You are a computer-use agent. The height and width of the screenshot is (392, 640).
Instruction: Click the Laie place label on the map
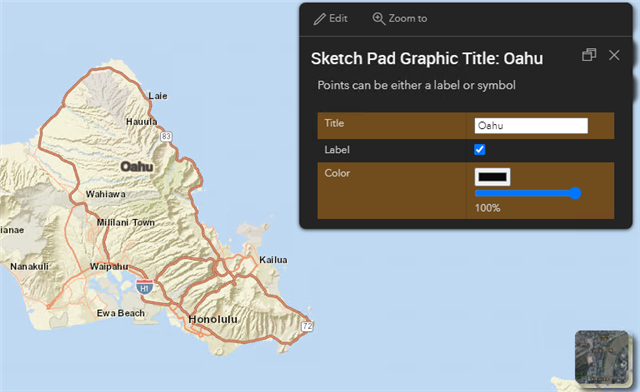click(x=158, y=96)
